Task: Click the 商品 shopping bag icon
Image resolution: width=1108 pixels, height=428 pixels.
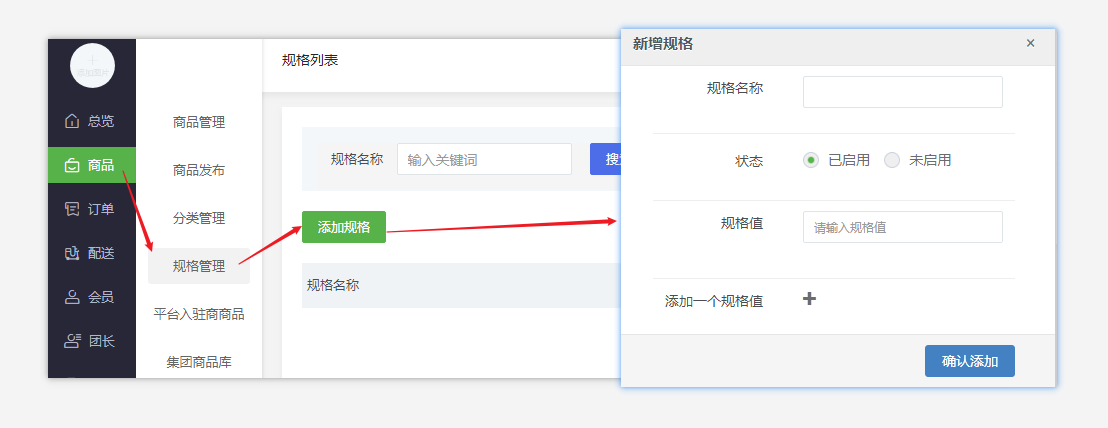Action: [x=72, y=165]
